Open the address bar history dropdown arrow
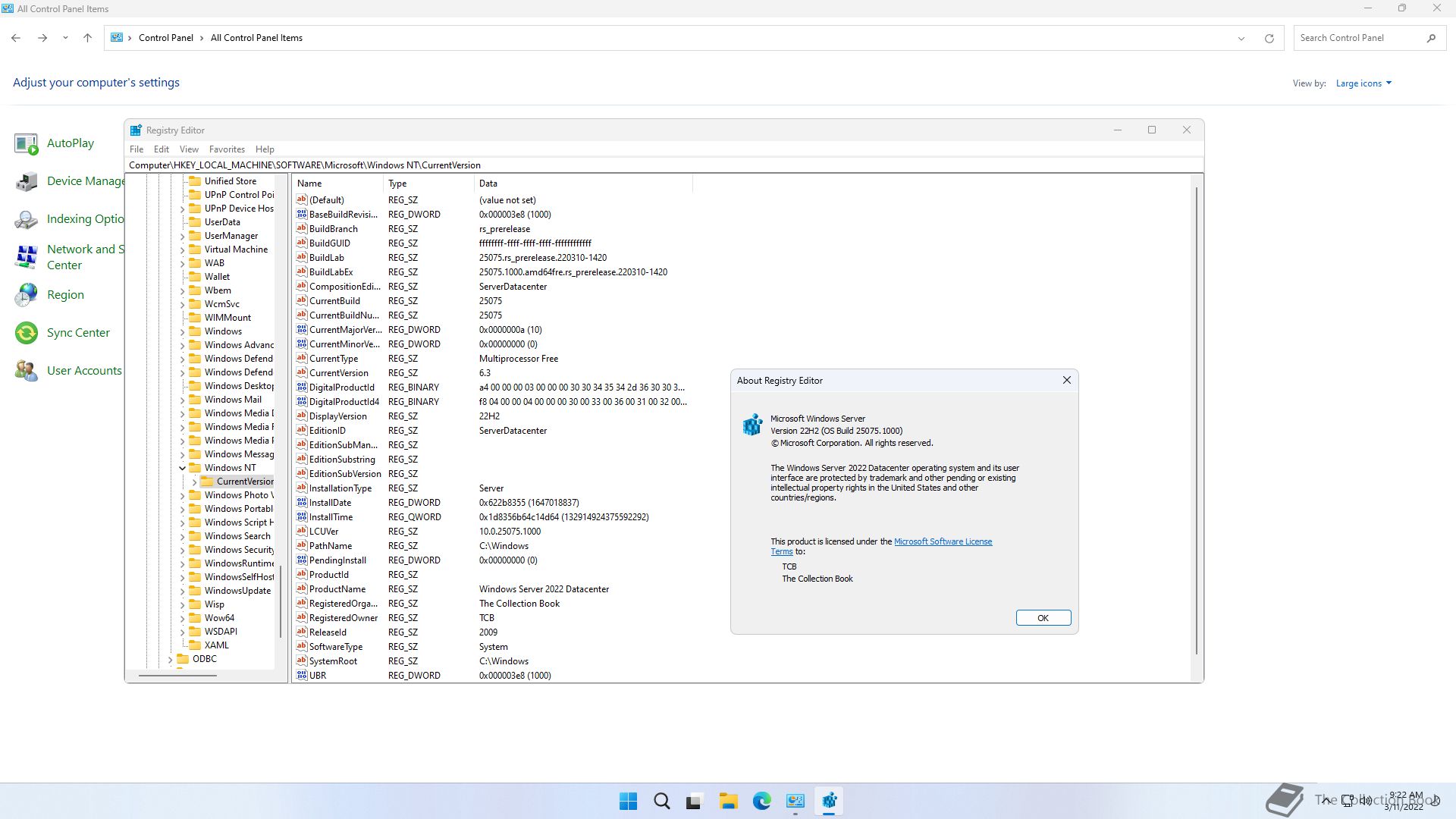The width and height of the screenshot is (1456, 819). coord(1241,38)
